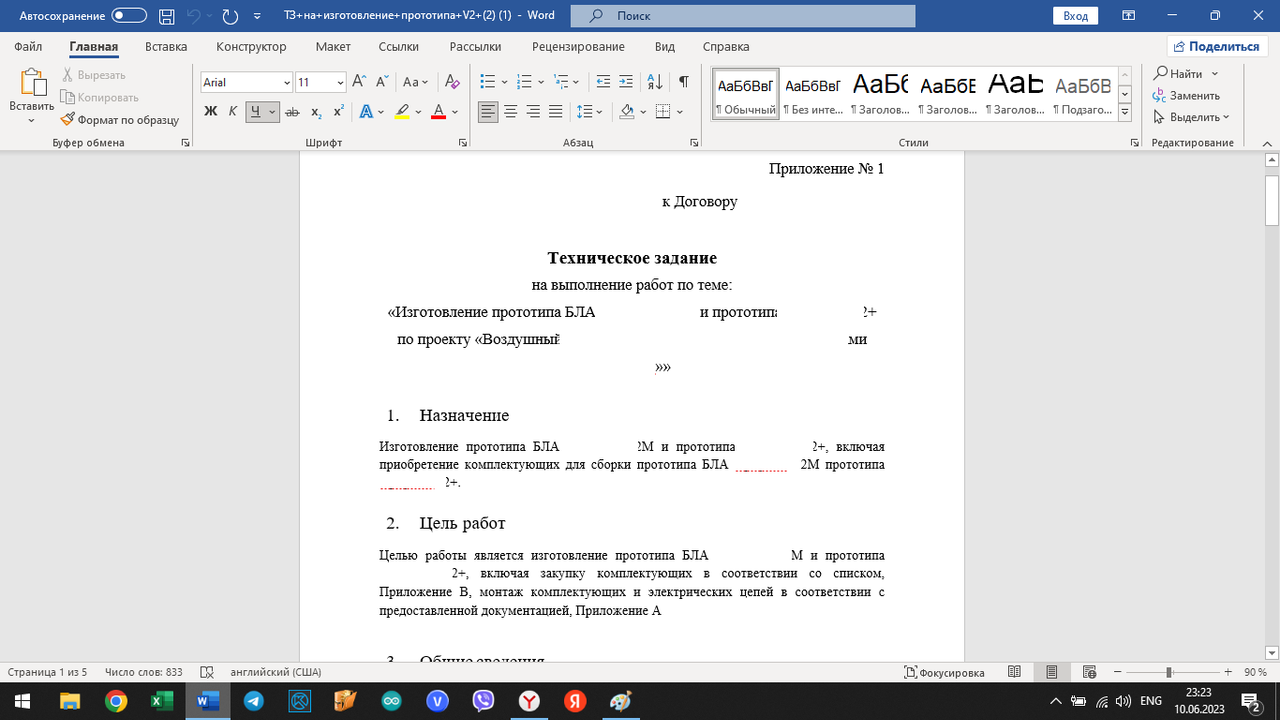Open the Вставка ribbon tab

pyautogui.click(x=165, y=46)
